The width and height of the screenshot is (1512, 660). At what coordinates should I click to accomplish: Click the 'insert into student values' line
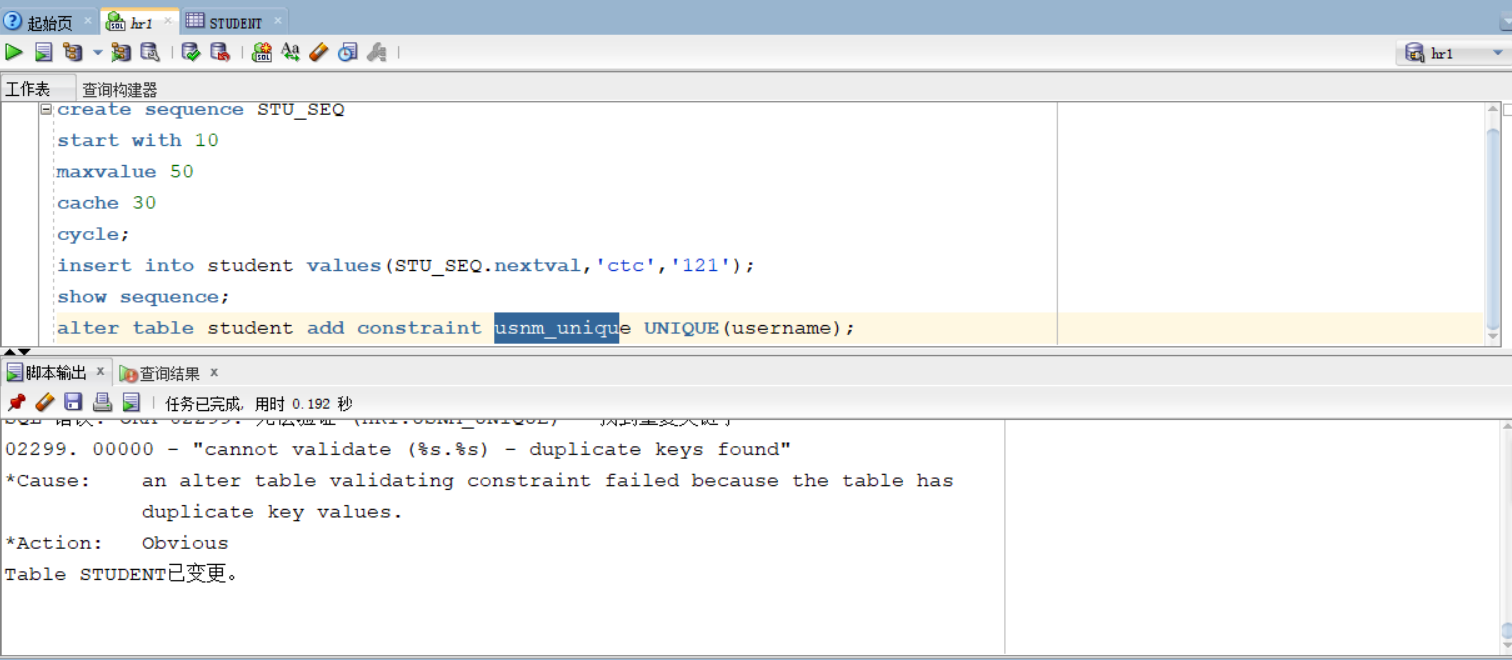(406, 266)
